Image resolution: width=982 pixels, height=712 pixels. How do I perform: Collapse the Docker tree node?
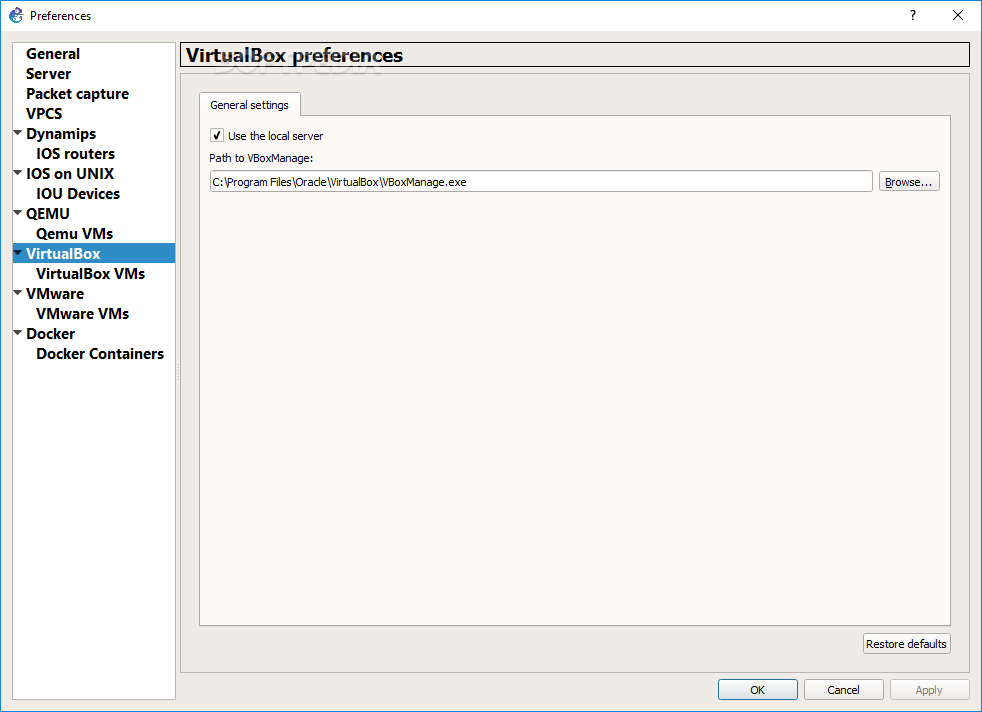[18, 333]
